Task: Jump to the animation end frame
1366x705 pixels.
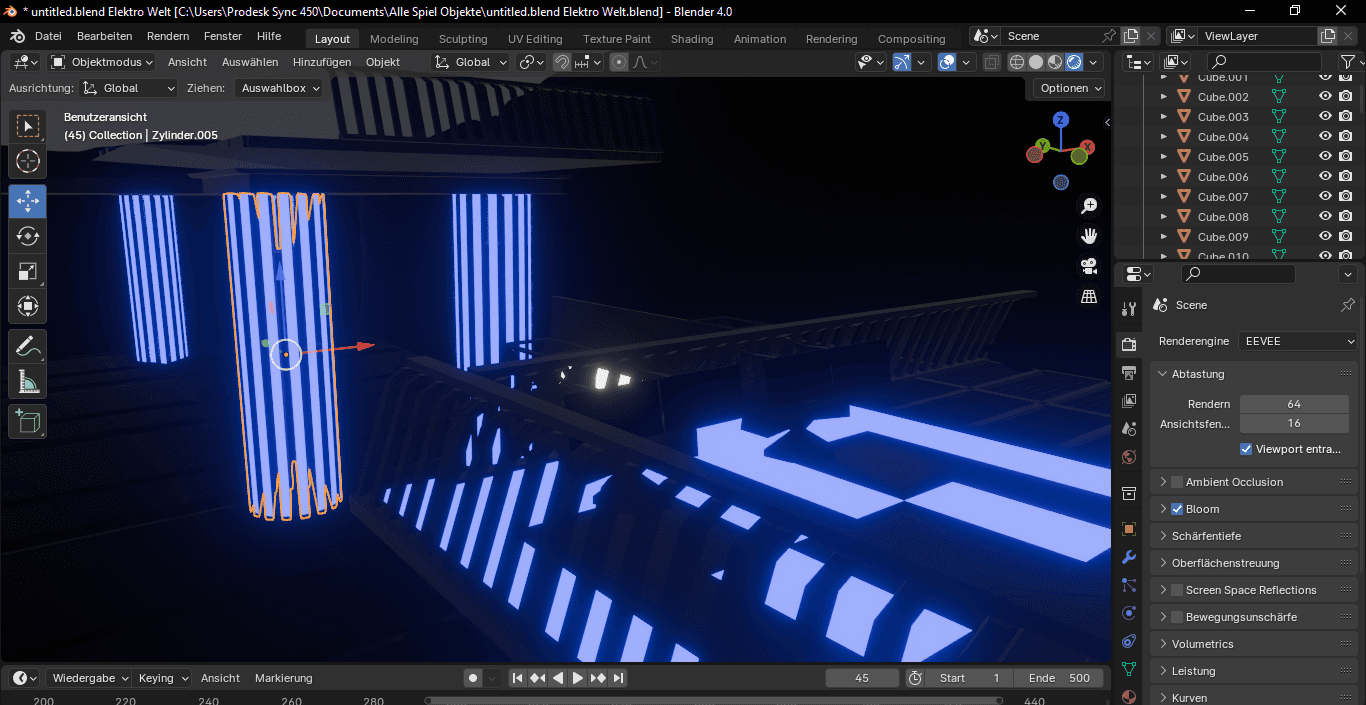Action: pos(618,678)
